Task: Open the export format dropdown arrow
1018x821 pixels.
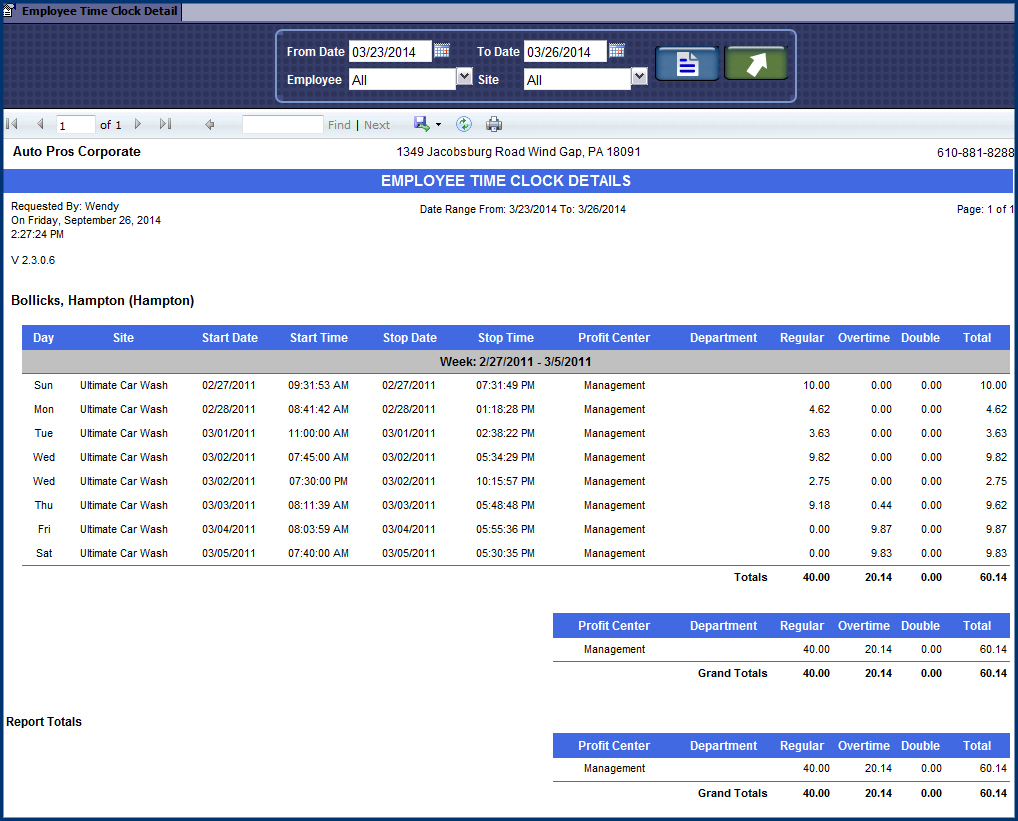Action: click(436, 123)
